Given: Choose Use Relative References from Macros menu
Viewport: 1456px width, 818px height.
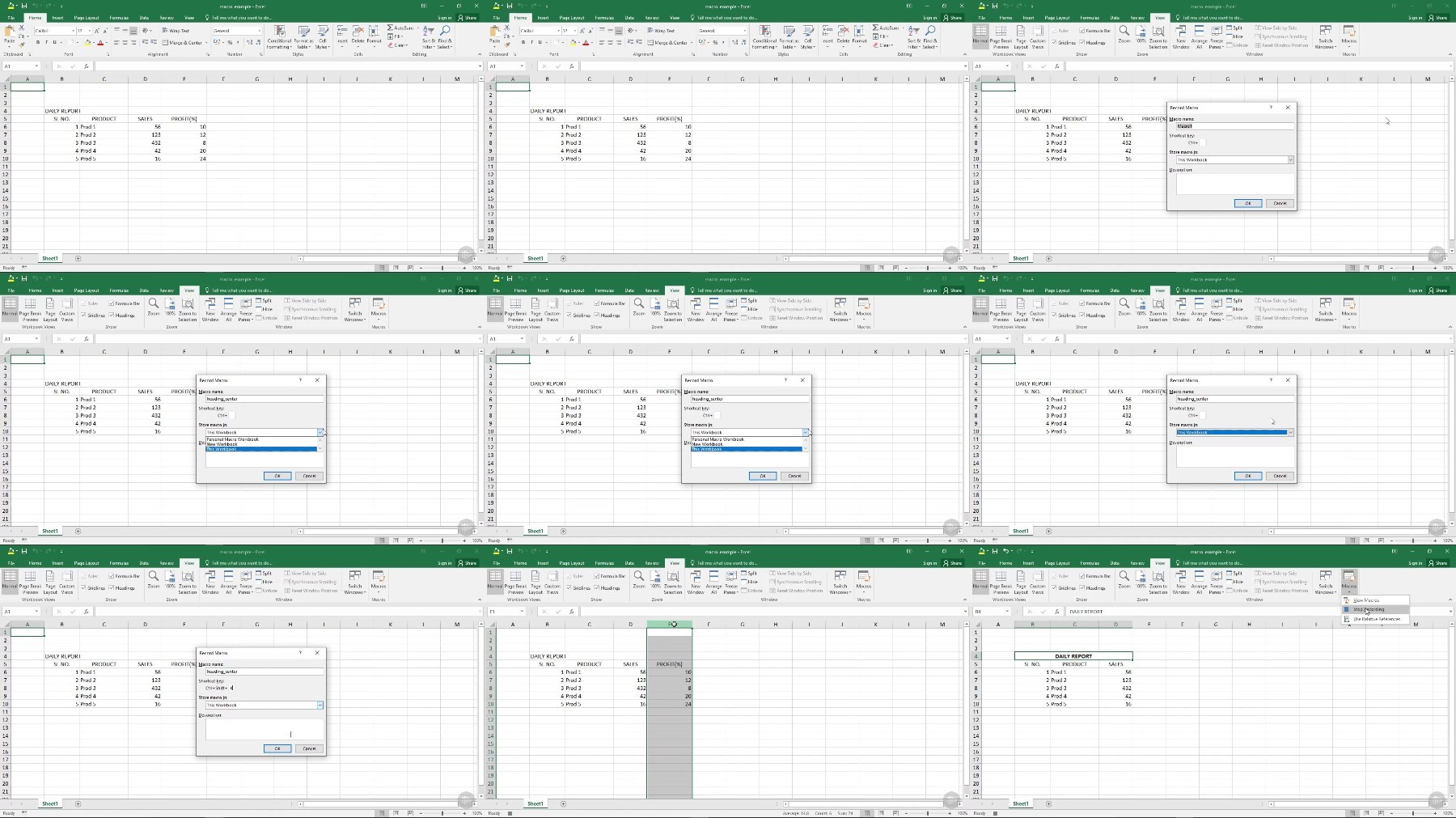Looking at the screenshot, I should (x=1375, y=619).
